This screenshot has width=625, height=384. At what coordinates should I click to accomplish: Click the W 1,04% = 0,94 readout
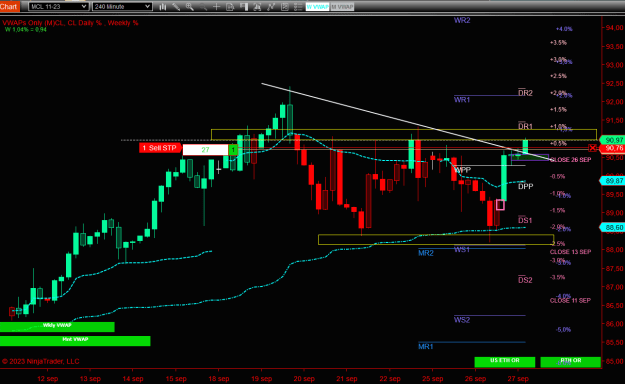[26, 30]
